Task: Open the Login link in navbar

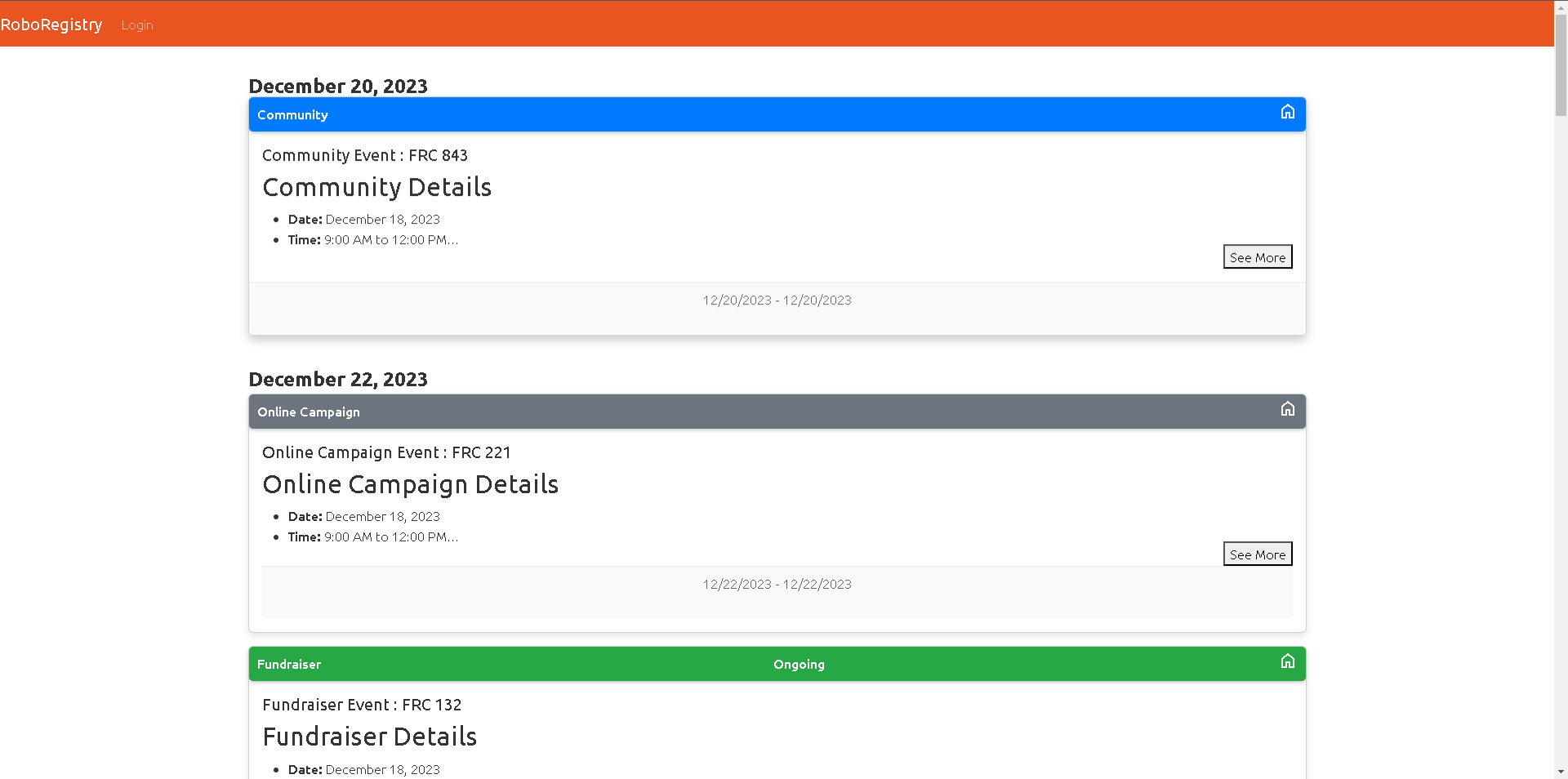Action: click(x=137, y=25)
